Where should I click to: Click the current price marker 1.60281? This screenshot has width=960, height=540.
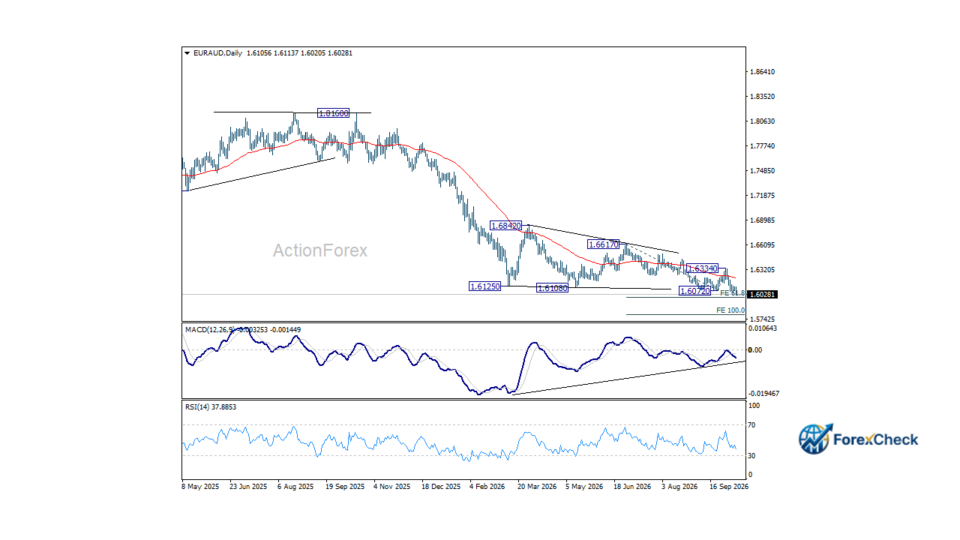762,294
